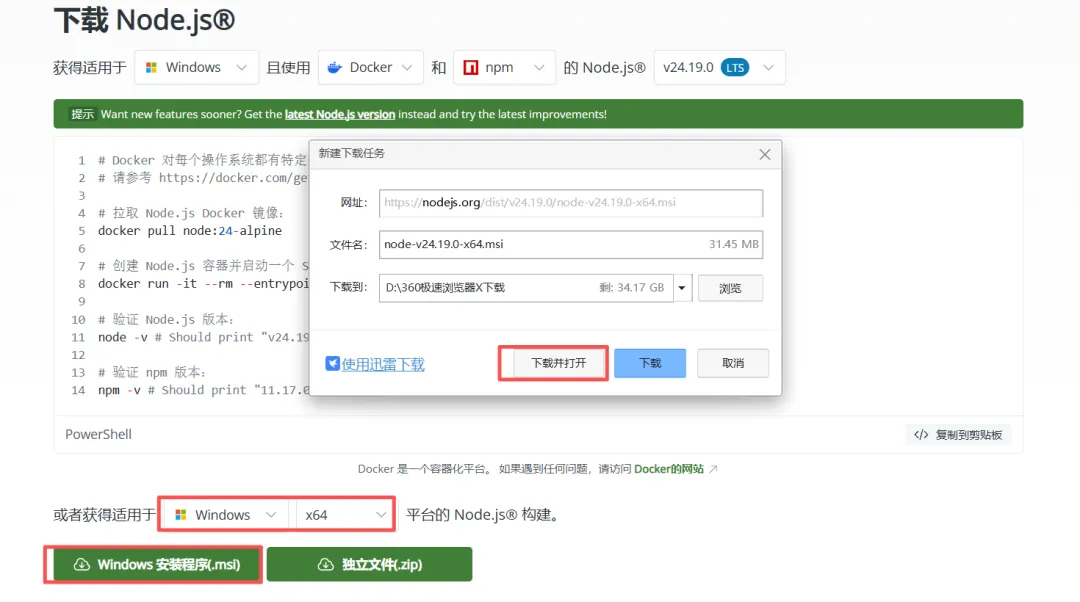Close the 新建下载任务 dialog

click(x=765, y=154)
